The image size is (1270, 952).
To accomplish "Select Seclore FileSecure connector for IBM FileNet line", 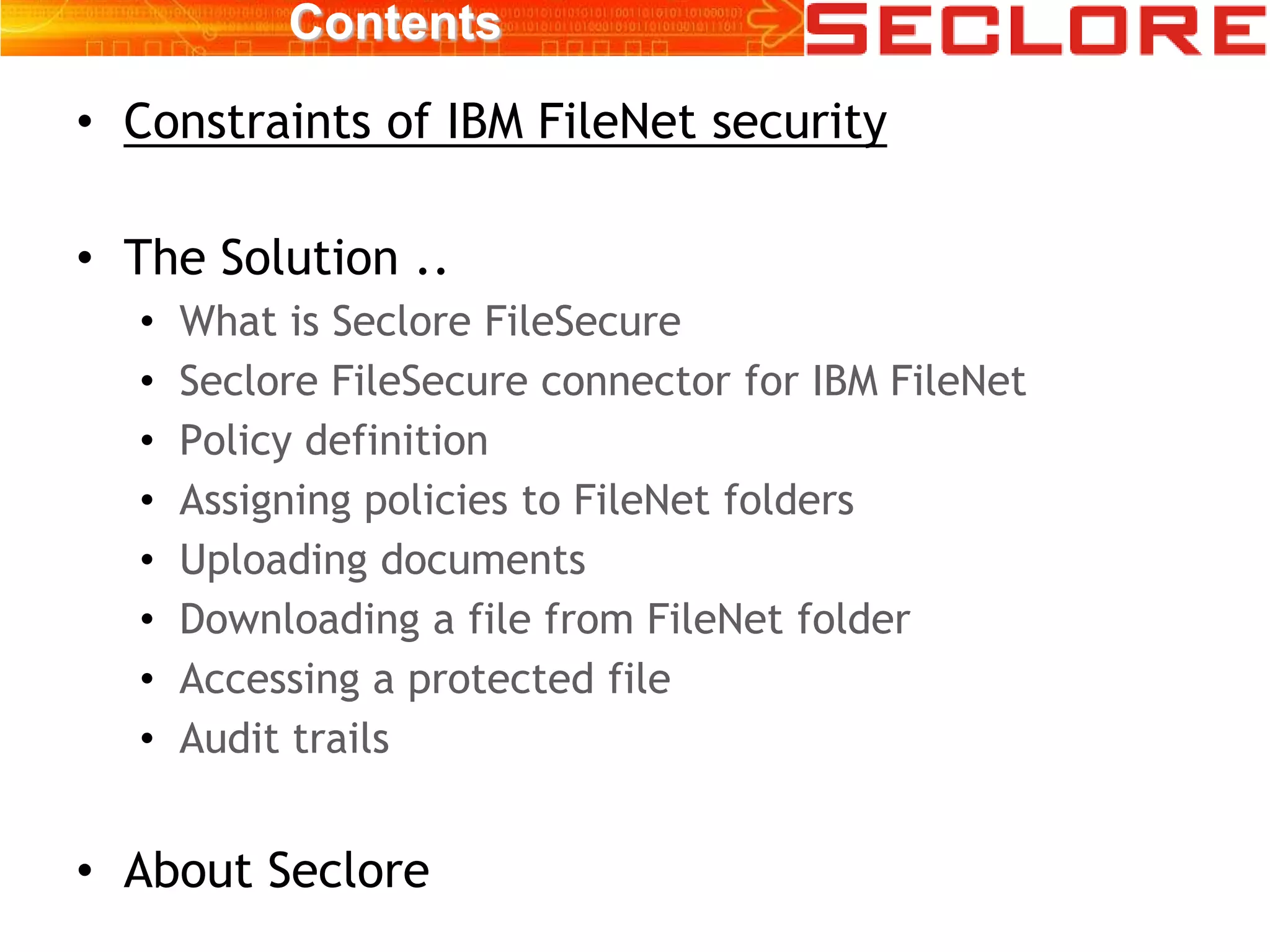I will click(x=602, y=381).
